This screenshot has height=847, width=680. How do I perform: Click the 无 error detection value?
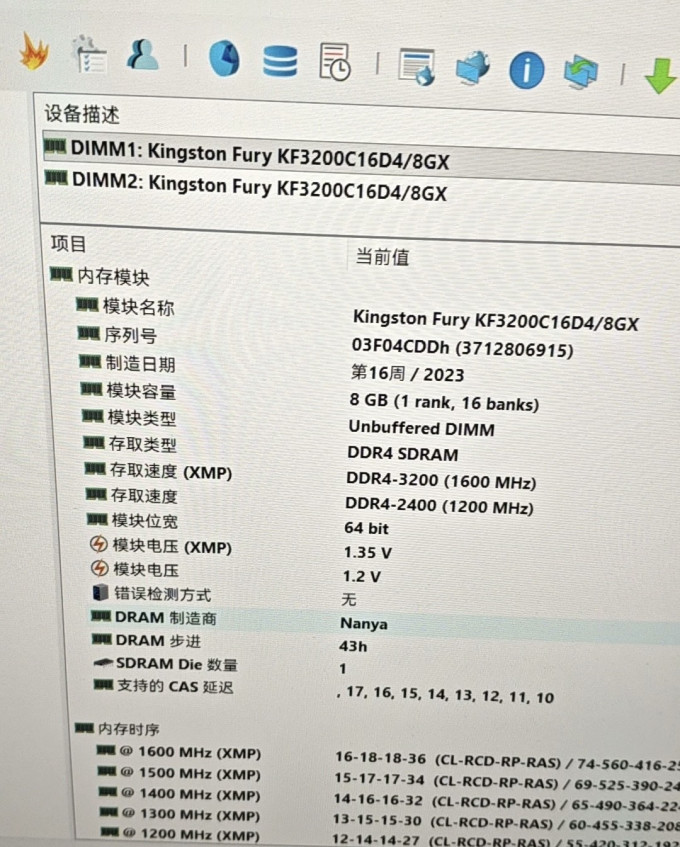(x=349, y=599)
